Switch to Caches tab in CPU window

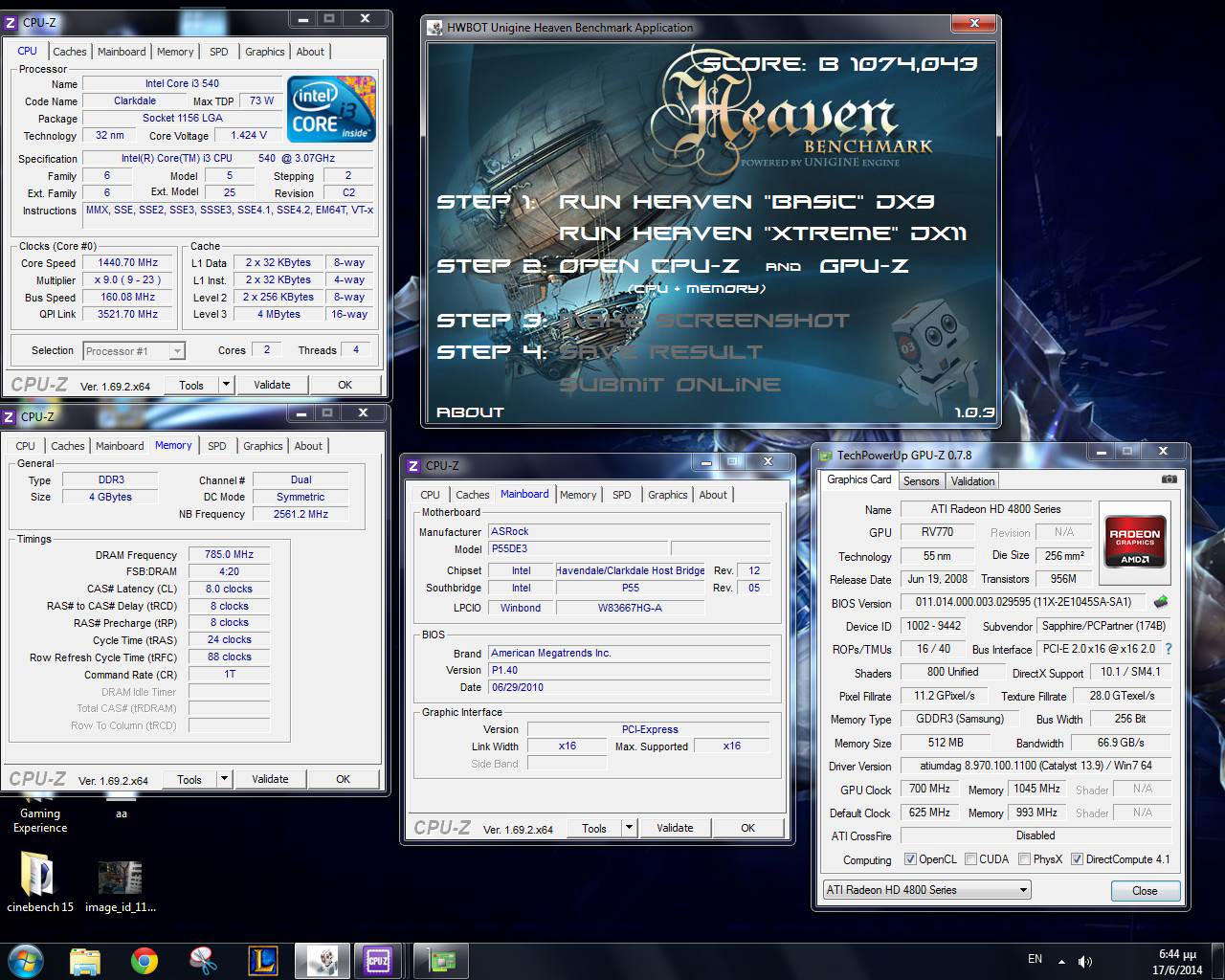(x=69, y=52)
